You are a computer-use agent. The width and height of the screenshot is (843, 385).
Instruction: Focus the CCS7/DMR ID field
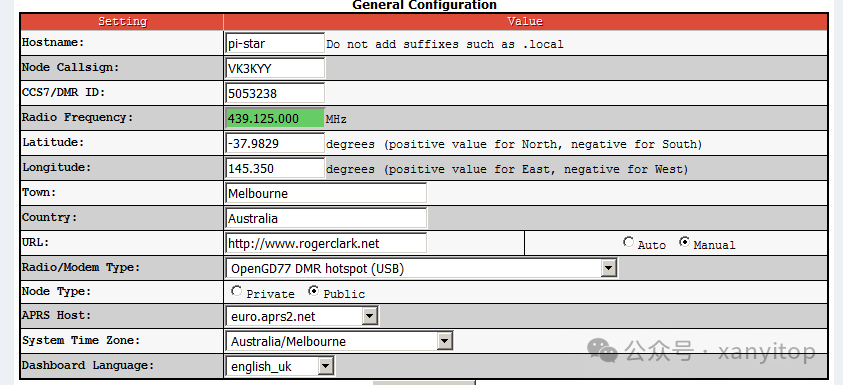(x=275, y=93)
